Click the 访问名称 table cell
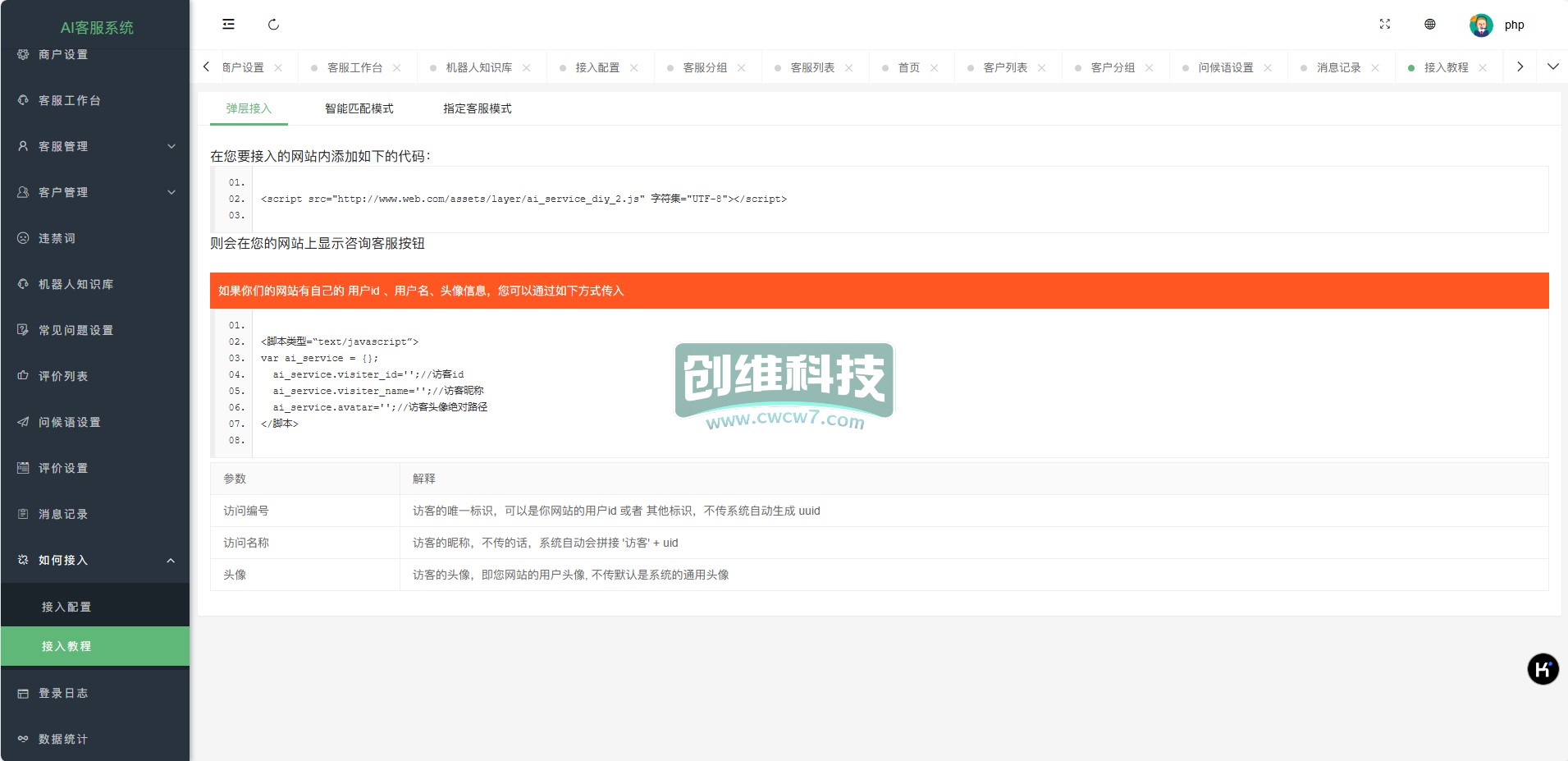The image size is (1568, 761). [x=305, y=543]
